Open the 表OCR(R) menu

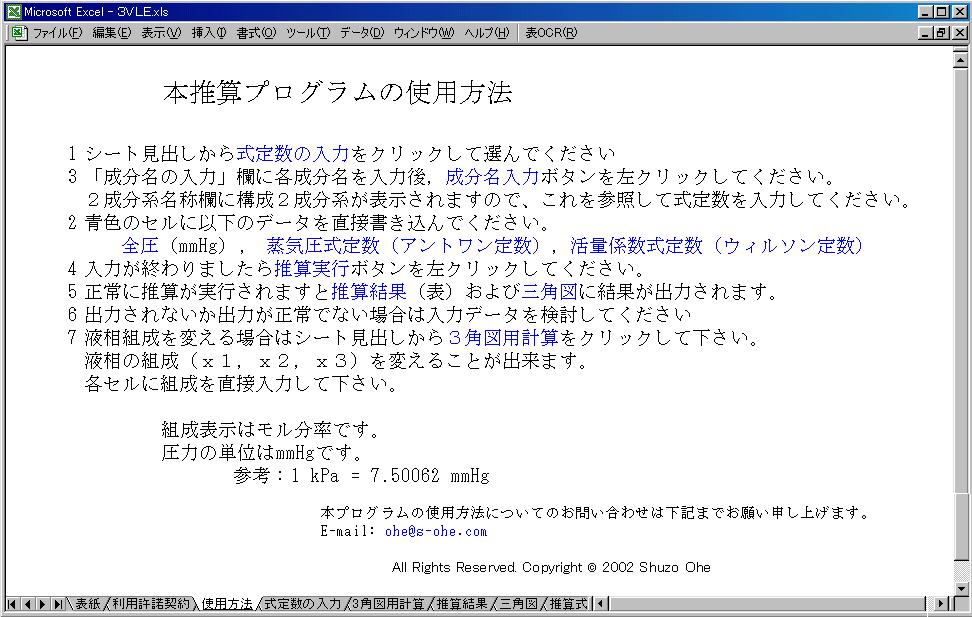coord(551,33)
